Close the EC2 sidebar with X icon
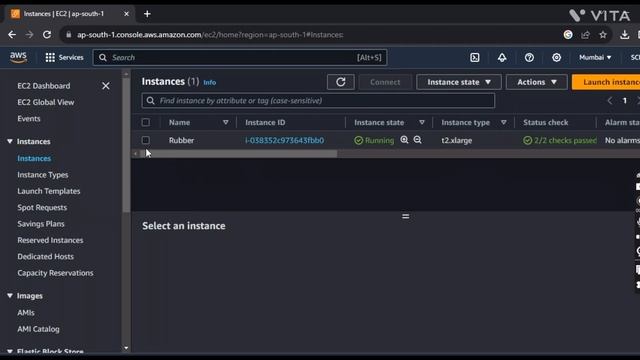 coord(106,86)
